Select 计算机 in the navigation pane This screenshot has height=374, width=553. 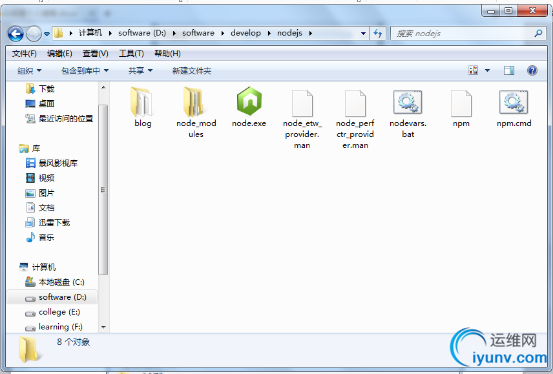coord(37,267)
